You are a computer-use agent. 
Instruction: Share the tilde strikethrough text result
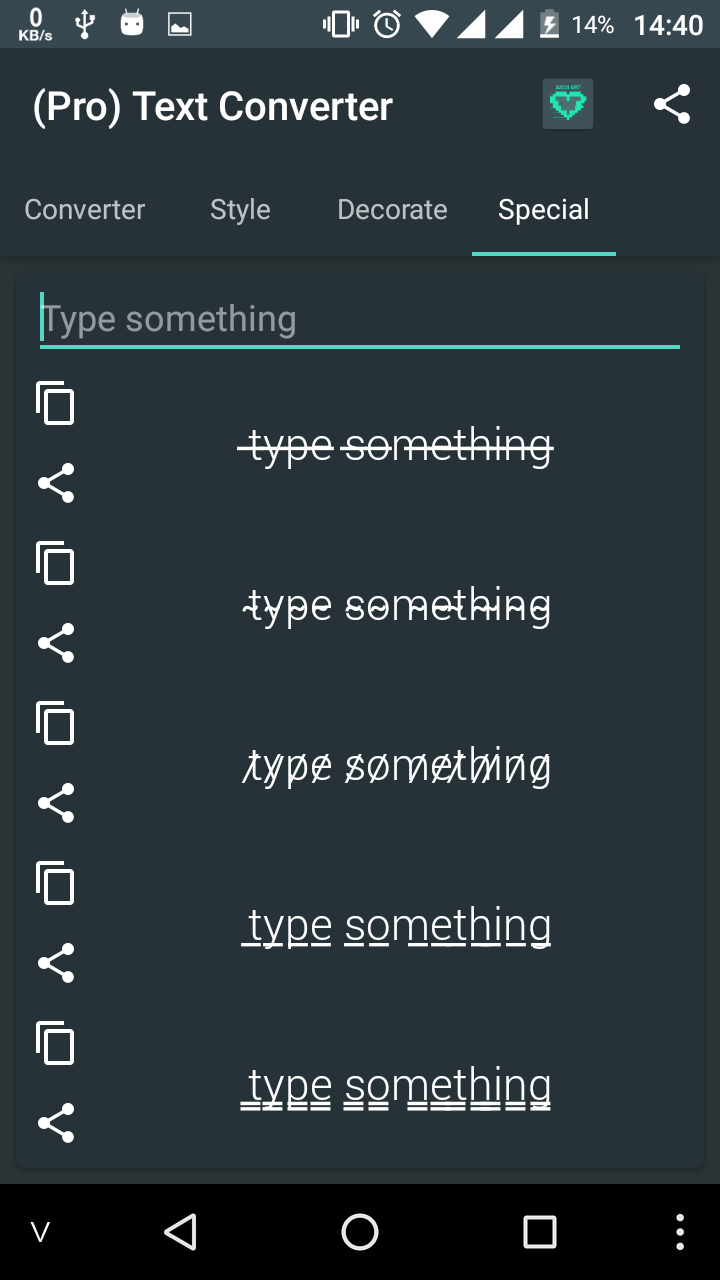[x=56, y=643]
